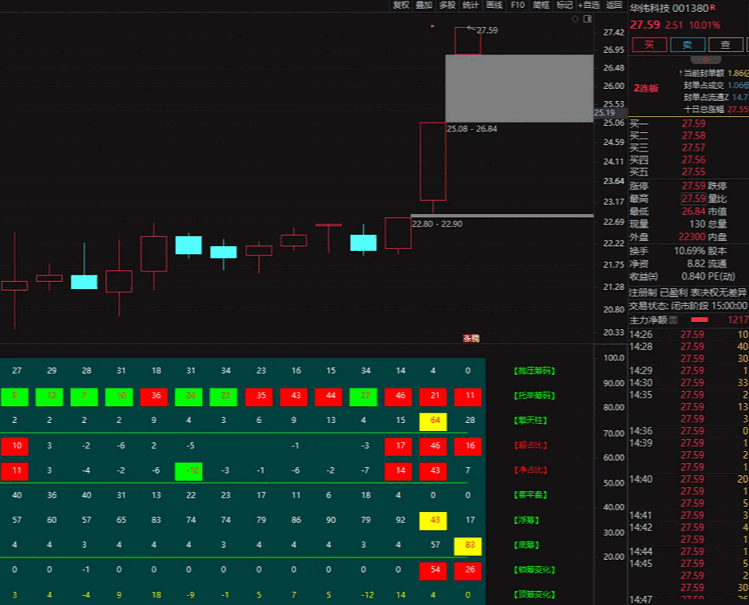This screenshot has width=749, height=605.
Task: Select 叠加 in the top toolbar
Action: 424,5
